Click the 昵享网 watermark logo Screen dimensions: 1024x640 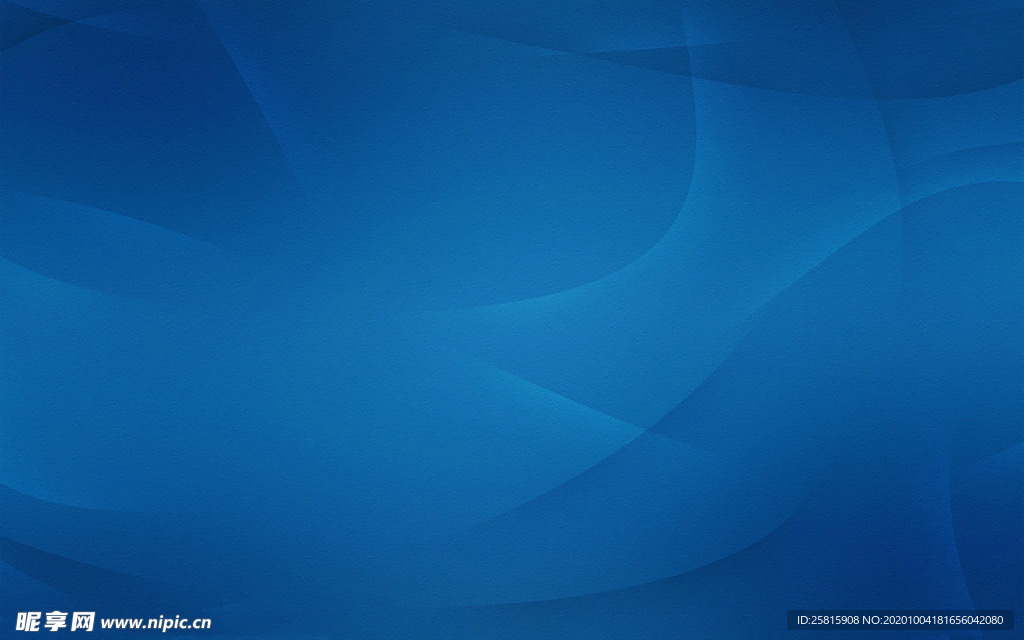(55, 621)
